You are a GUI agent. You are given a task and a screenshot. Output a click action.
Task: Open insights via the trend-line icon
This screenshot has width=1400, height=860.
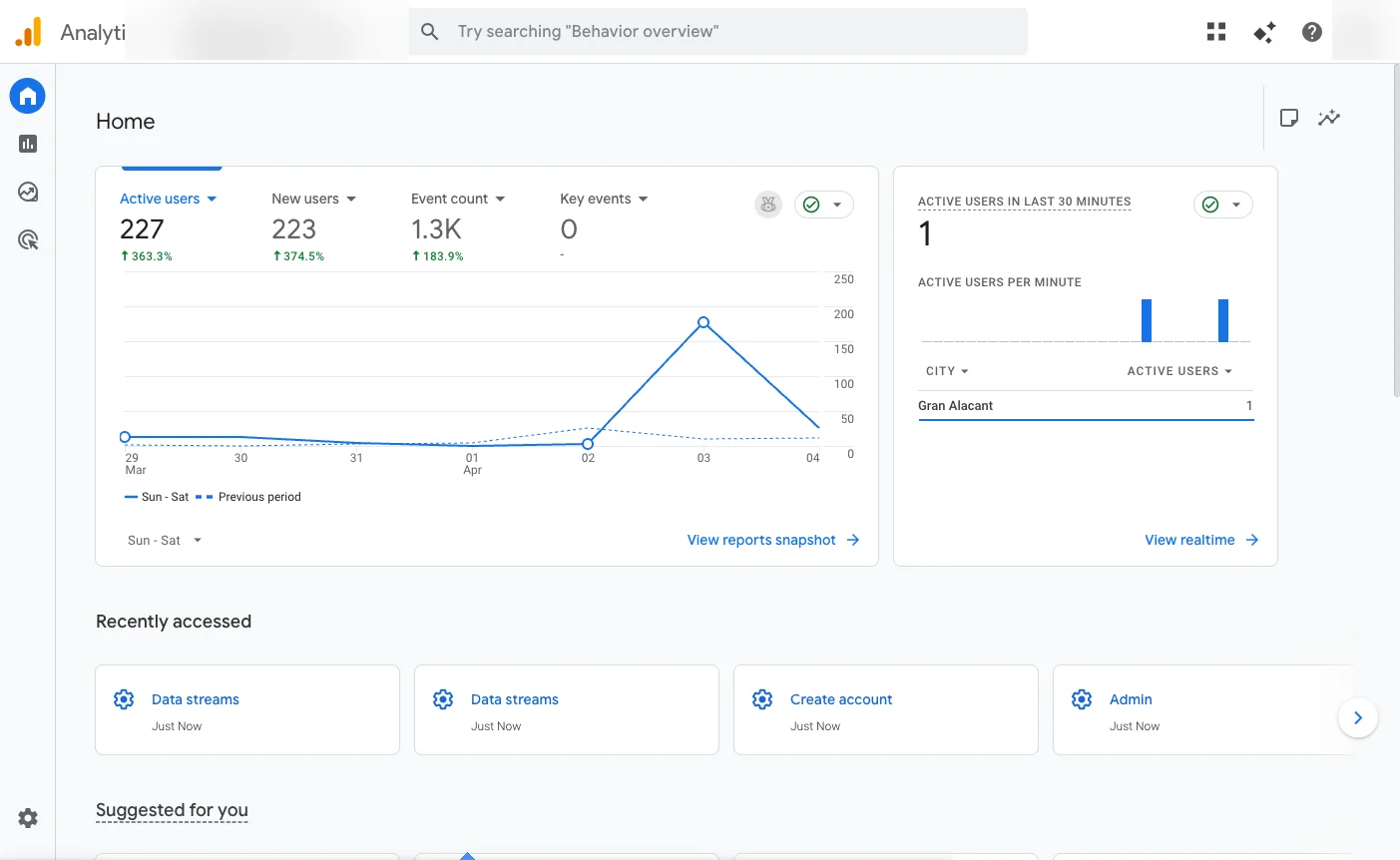click(1328, 118)
